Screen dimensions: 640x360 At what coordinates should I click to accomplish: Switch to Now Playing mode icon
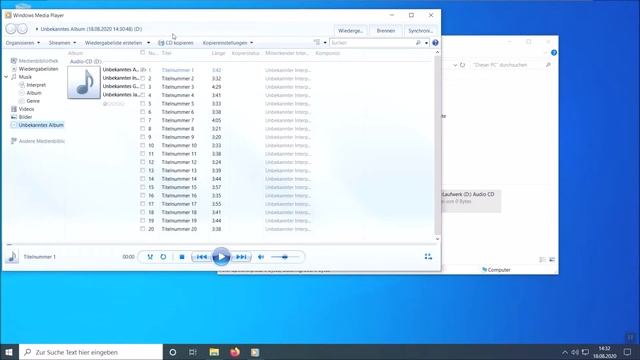[x=428, y=256]
